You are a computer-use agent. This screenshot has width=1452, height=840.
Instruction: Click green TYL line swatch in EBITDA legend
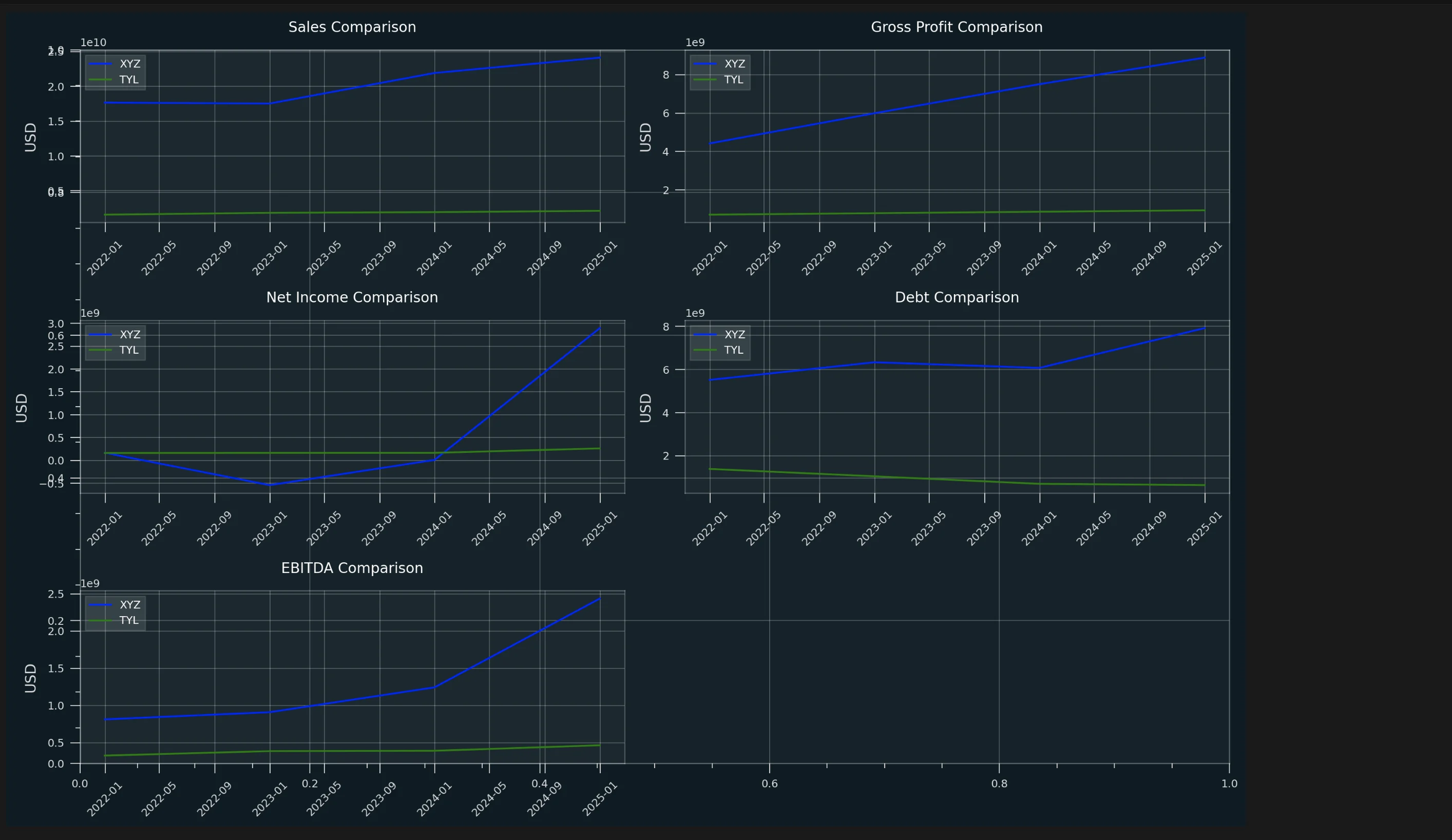(100, 620)
